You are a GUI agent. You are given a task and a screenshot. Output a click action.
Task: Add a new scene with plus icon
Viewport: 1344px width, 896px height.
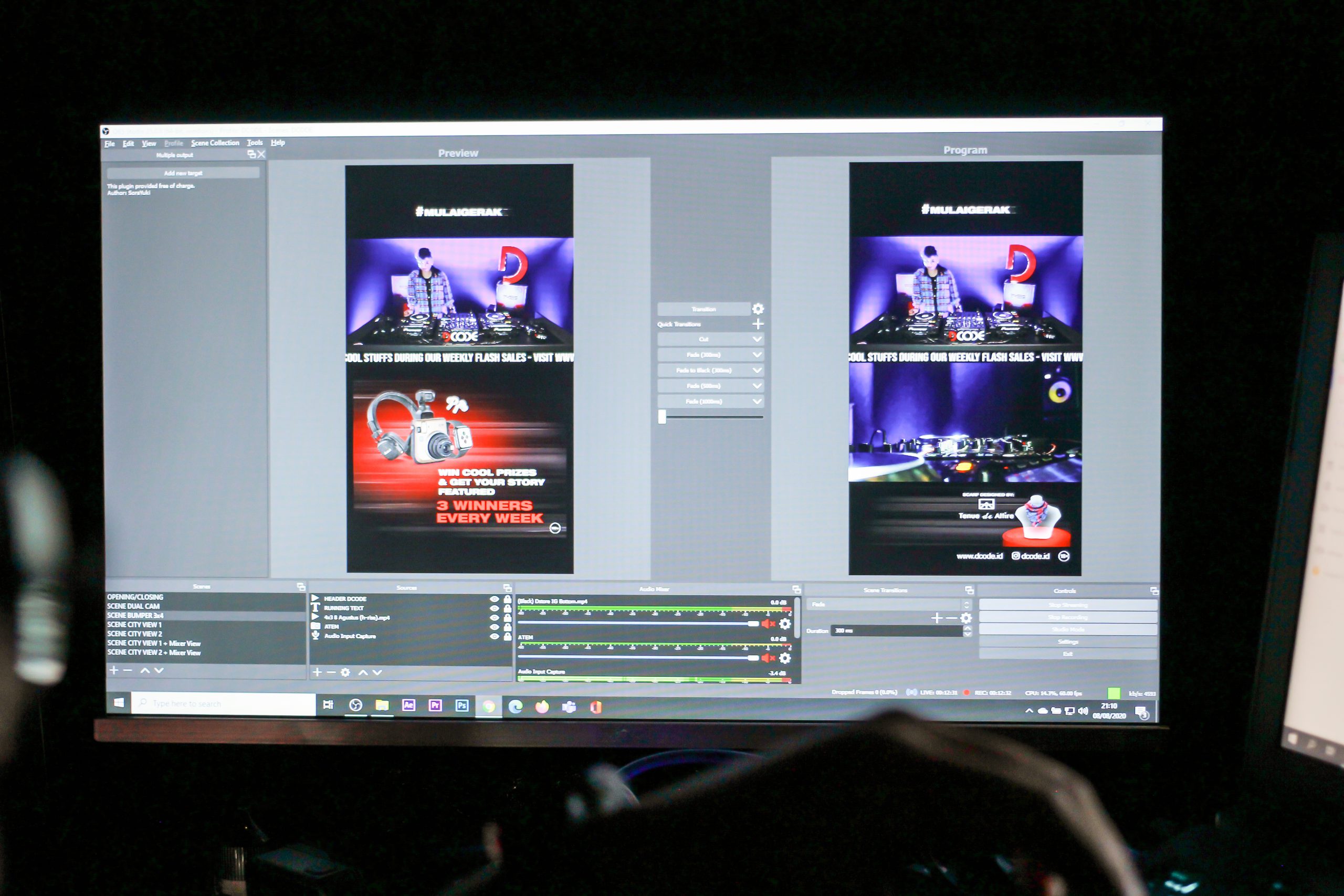coord(114,670)
